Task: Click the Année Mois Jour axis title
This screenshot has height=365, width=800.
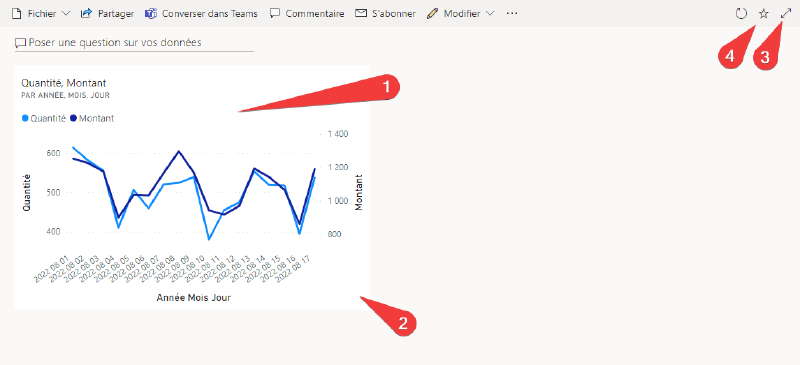Action: pos(193,298)
